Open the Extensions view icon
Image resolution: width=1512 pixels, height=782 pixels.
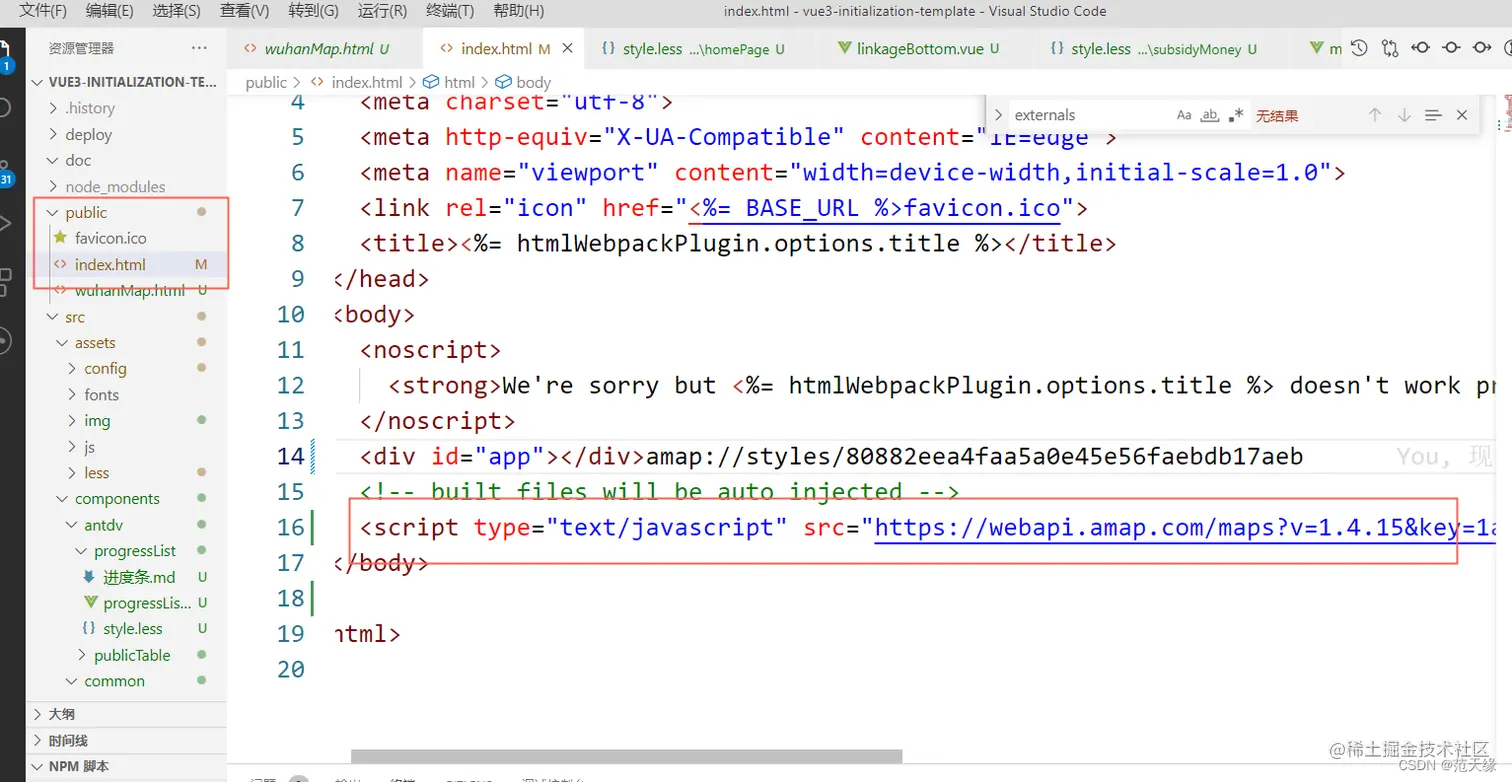click(x=4, y=280)
